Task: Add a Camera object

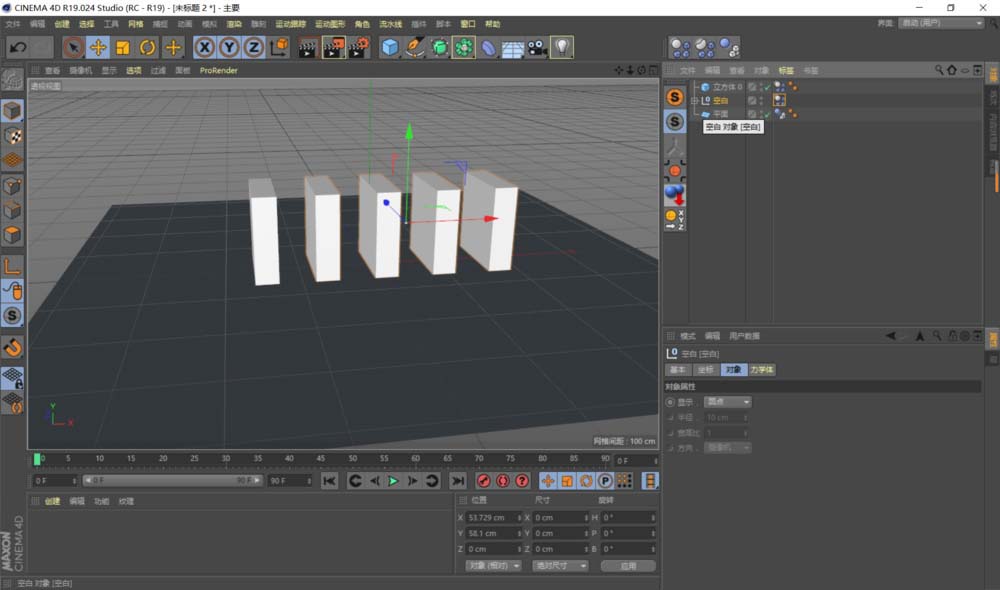Action: pyautogui.click(x=538, y=47)
